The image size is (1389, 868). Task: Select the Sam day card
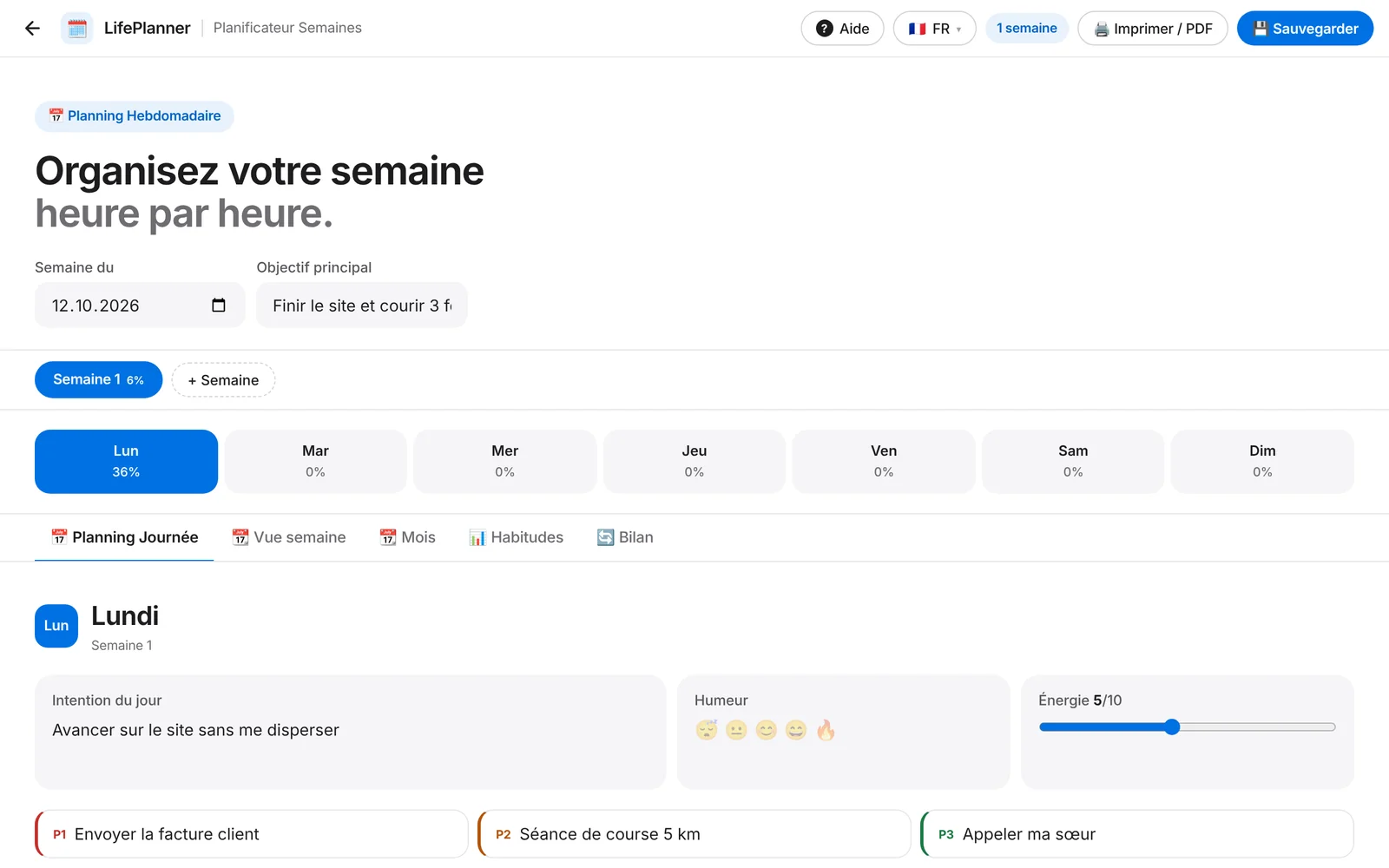coord(1073,462)
